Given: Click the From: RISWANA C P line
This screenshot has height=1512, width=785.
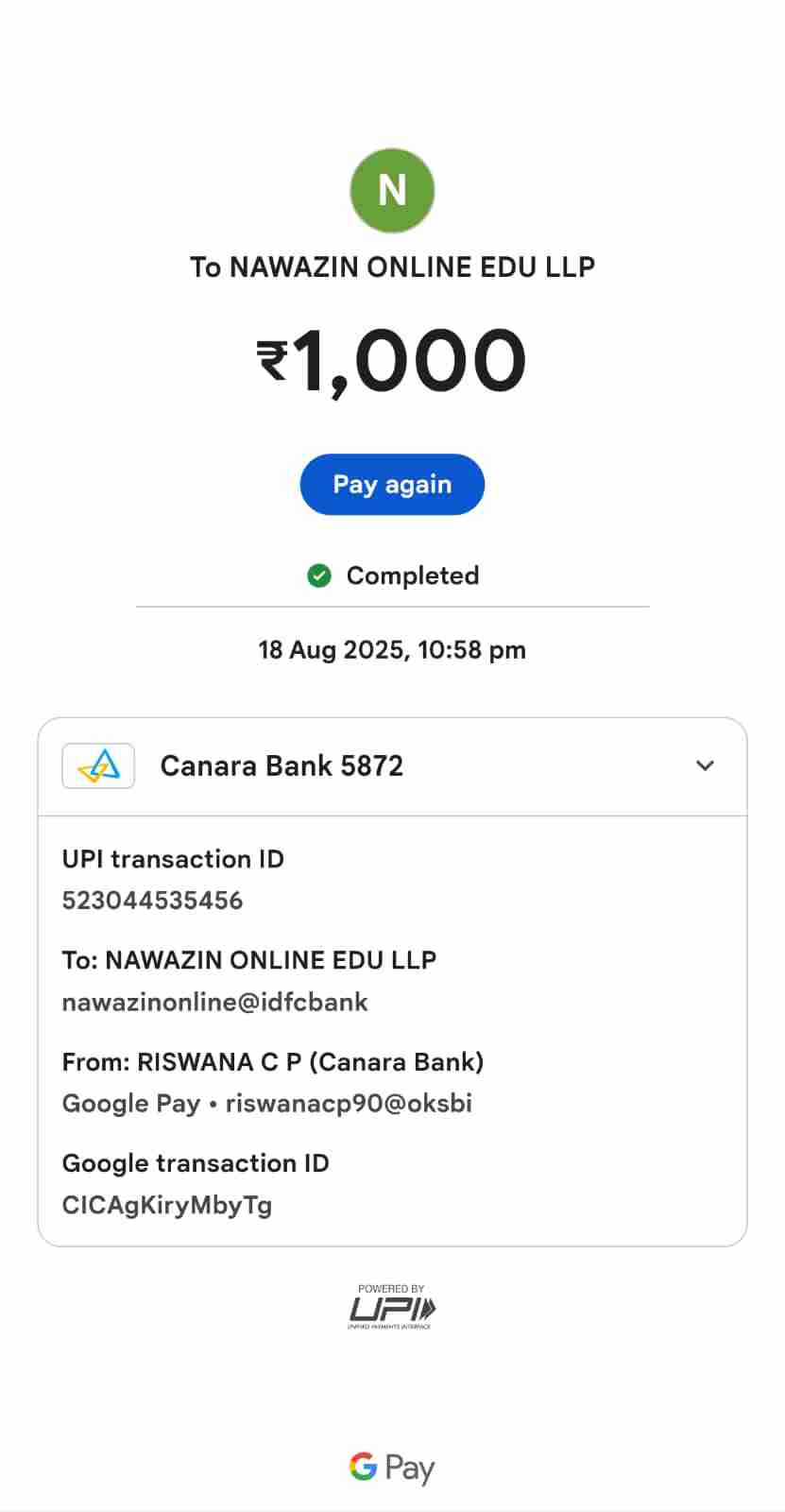Looking at the screenshot, I should pos(273,1062).
